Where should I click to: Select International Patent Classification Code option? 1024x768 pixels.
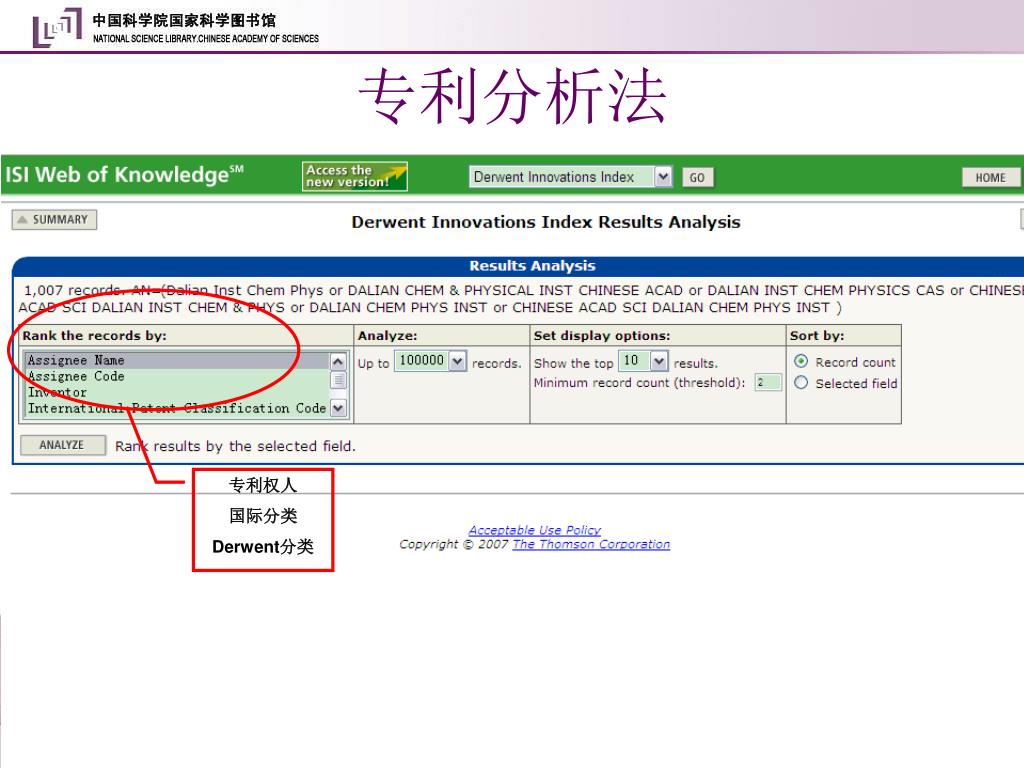(177, 408)
